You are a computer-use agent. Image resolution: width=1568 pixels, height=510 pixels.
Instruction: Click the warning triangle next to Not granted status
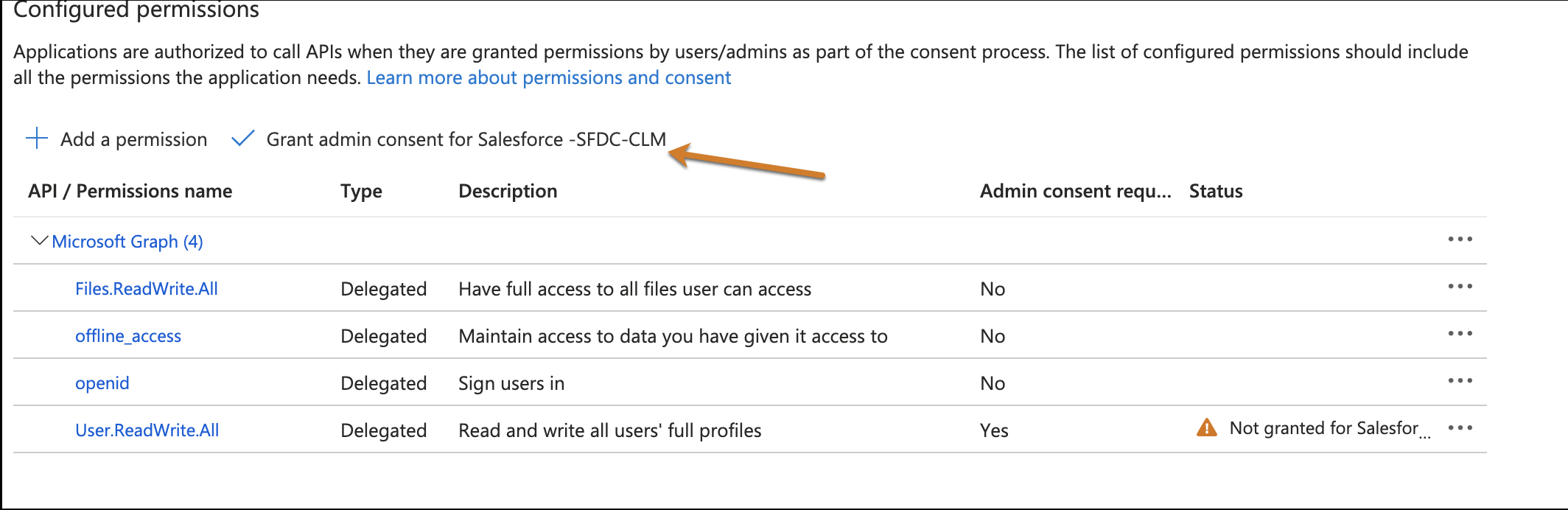pos(1207,427)
